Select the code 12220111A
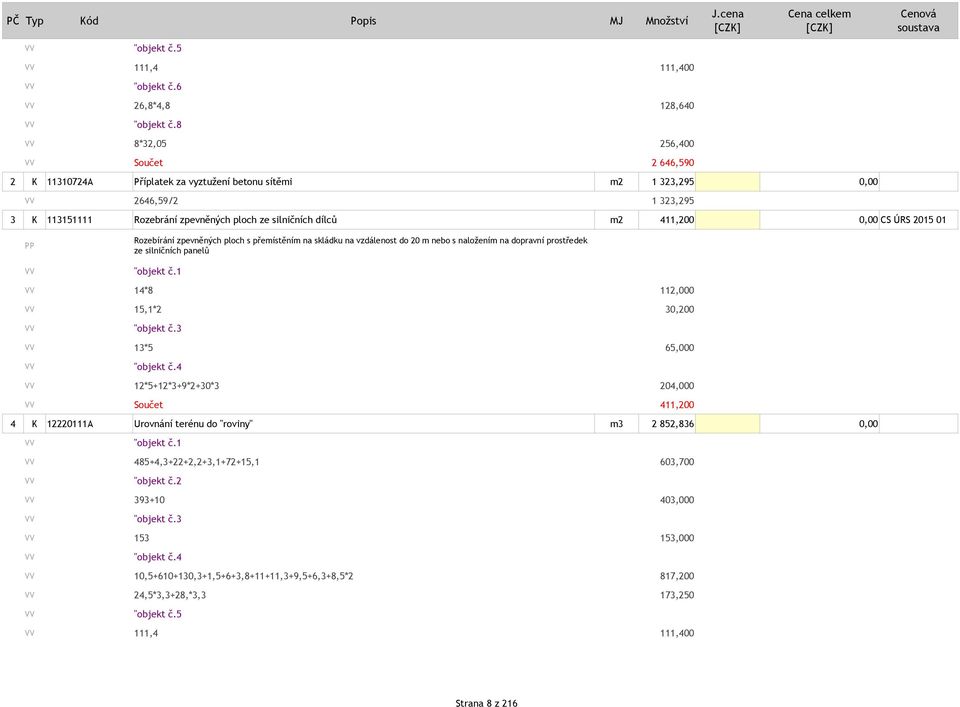This screenshot has width=960, height=707. [x=70, y=424]
